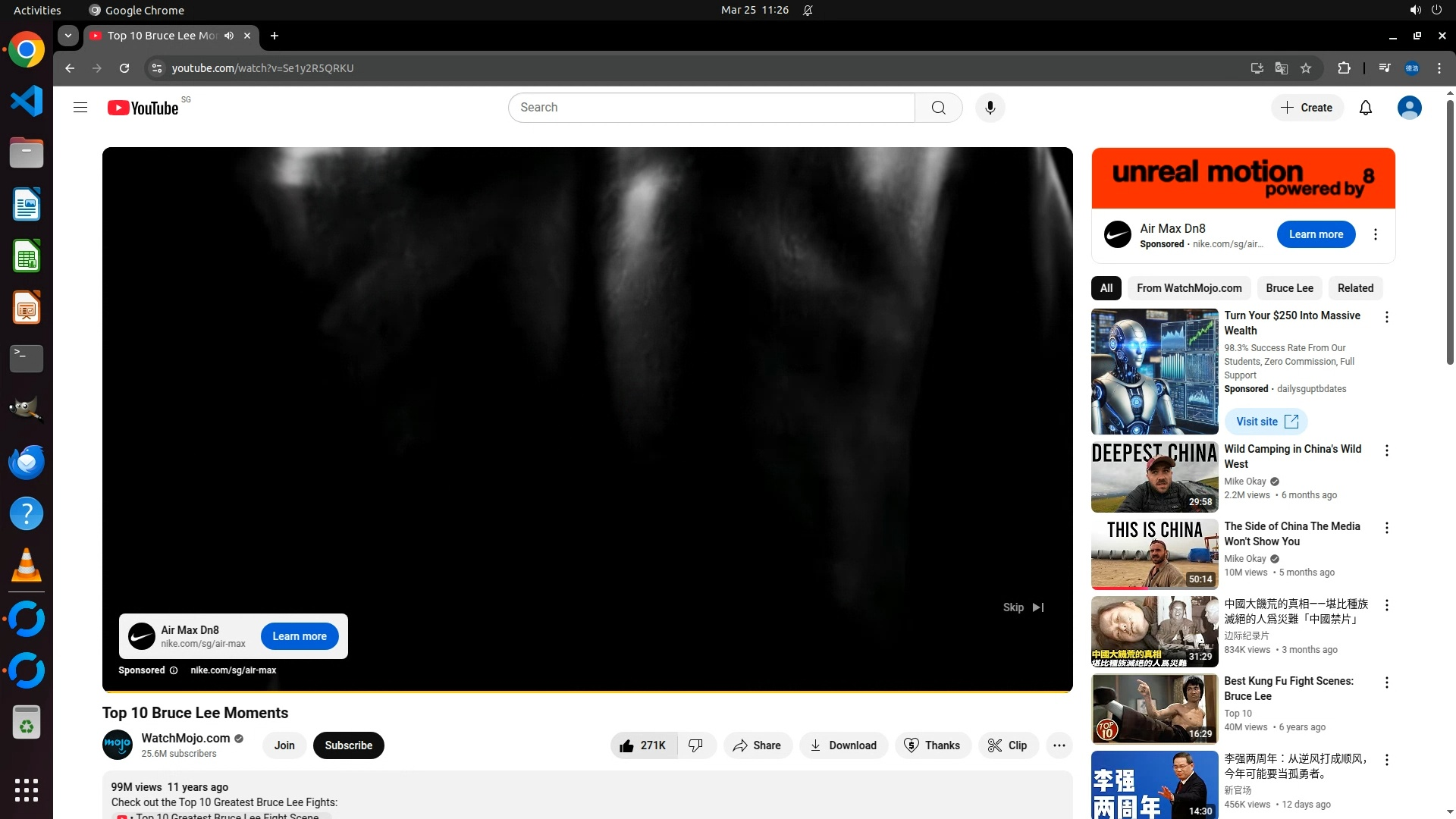The image size is (1456, 819).
Task: Skip the Nike video ad
Action: click(1023, 607)
